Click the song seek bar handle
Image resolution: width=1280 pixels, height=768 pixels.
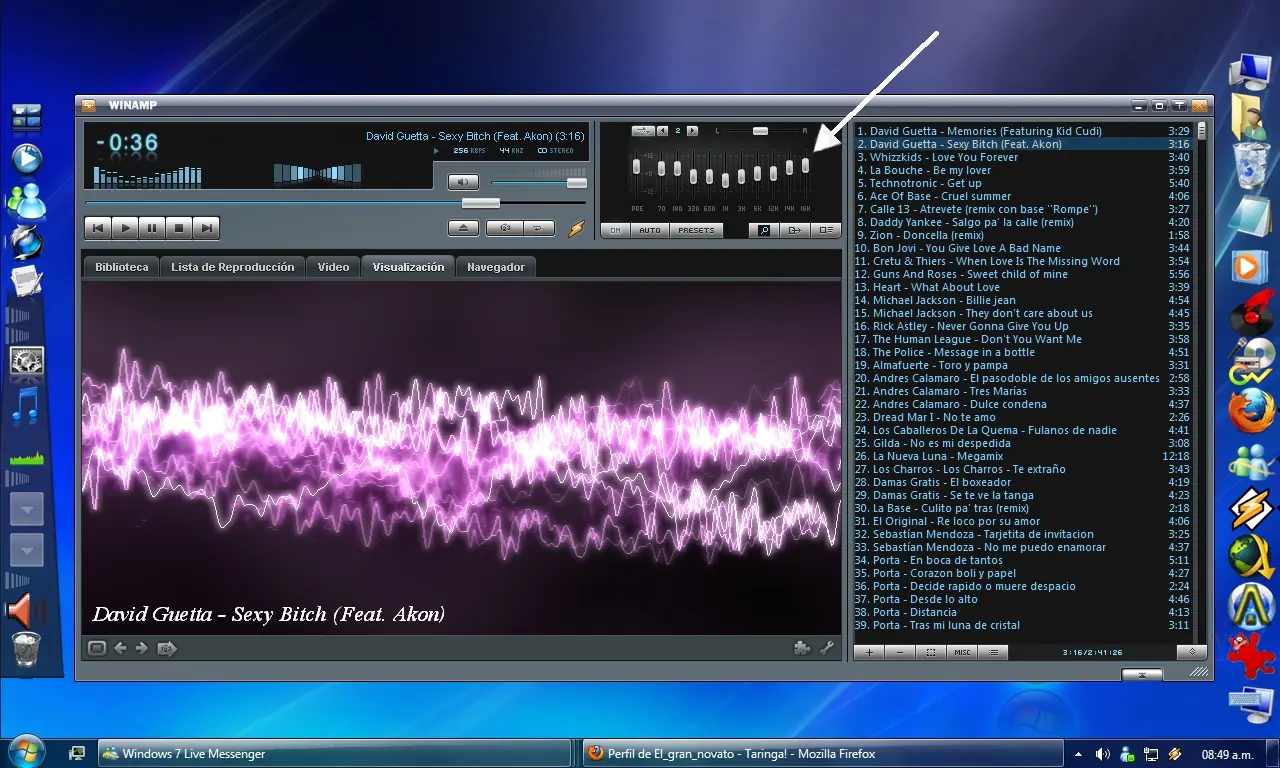(480, 203)
